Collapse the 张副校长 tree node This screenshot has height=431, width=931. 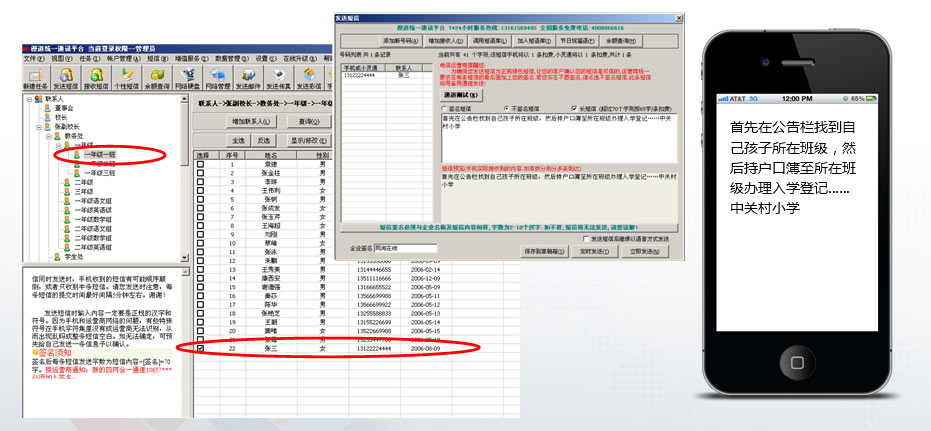pyautogui.click(x=38, y=127)
